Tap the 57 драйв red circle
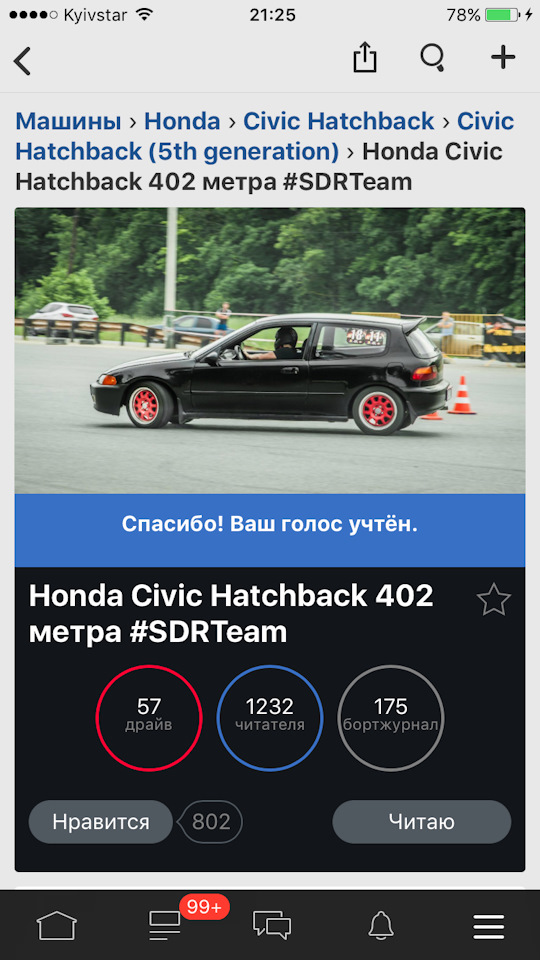This screenshot has height=960, width=540. (x=149, y=718)
